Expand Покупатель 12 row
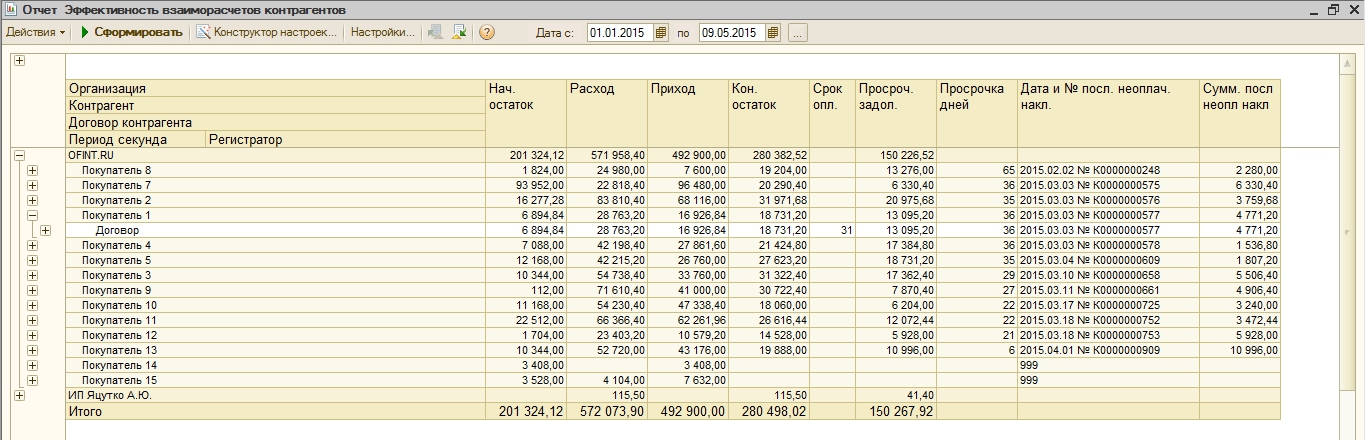The image size is (1365, 440). [x=32, y=335]
